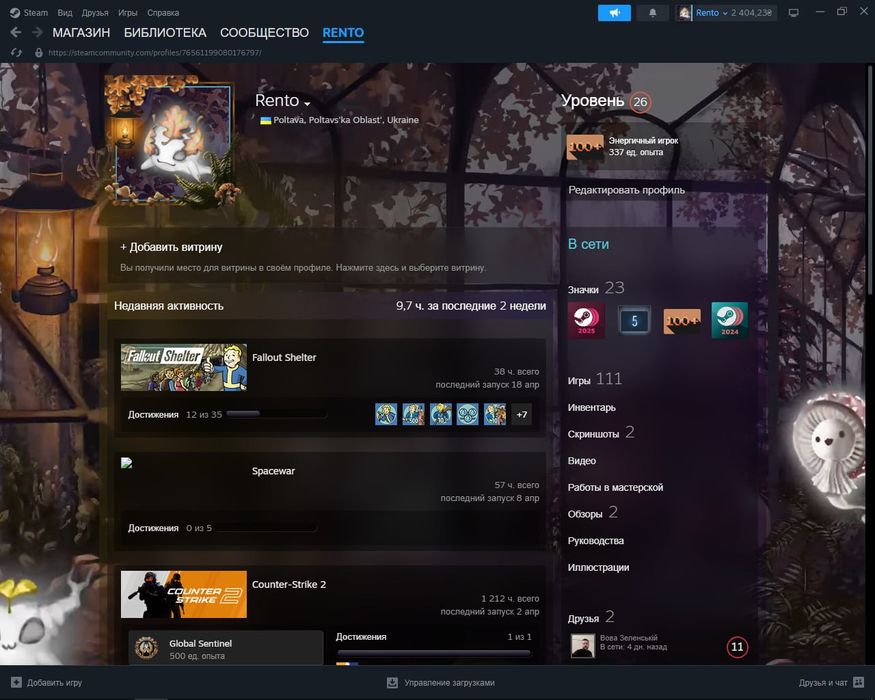The width and height of the screenshot is (875, 700).
Task: Expand the Rento name history dropdown arrow
Action: pyautogui.click(x=307, y=103)
